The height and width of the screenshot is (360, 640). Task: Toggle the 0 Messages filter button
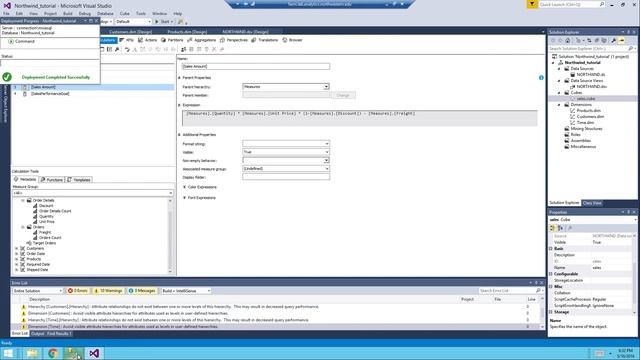tap(142, 291)
